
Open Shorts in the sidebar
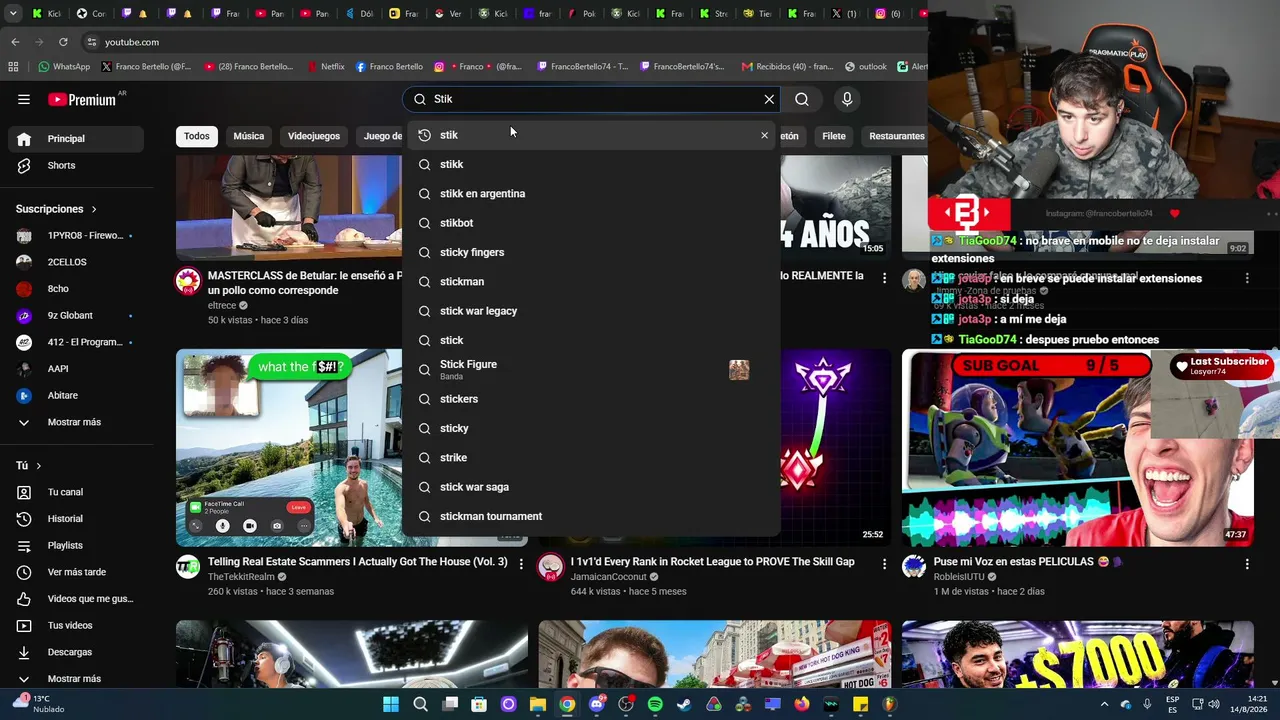click(78, 165)
